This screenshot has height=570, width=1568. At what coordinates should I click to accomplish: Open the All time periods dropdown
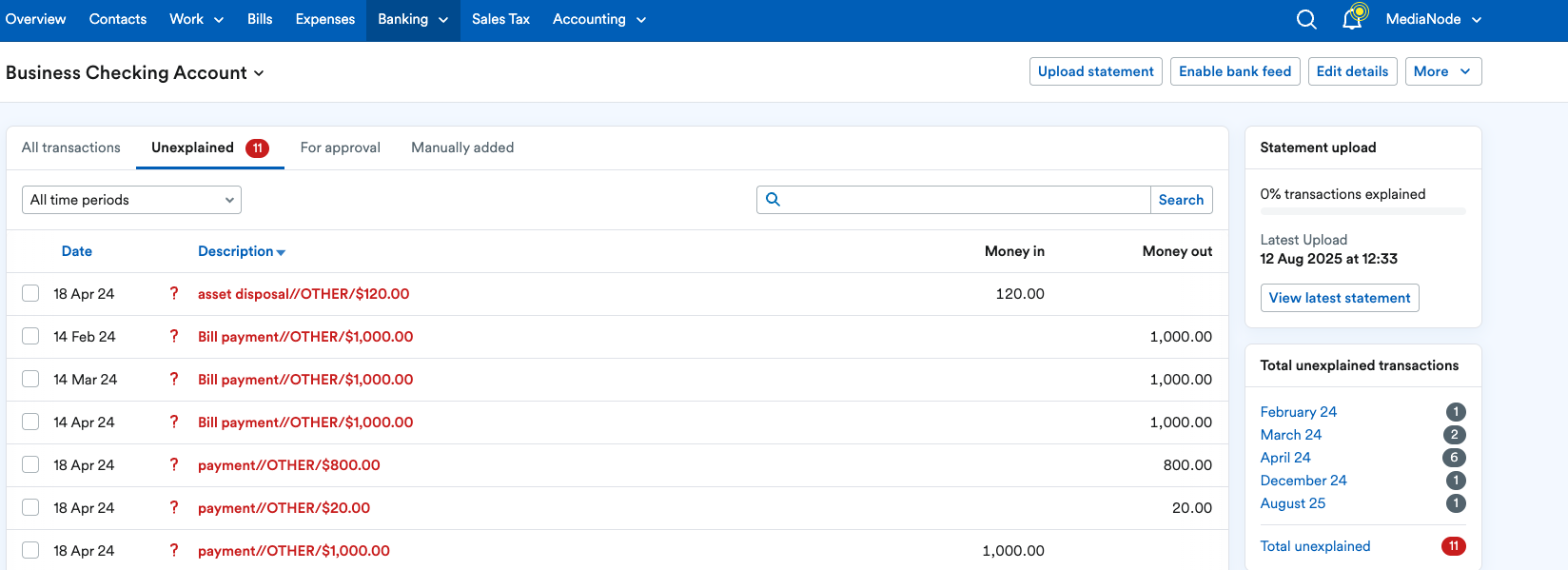tap(131, 200)
